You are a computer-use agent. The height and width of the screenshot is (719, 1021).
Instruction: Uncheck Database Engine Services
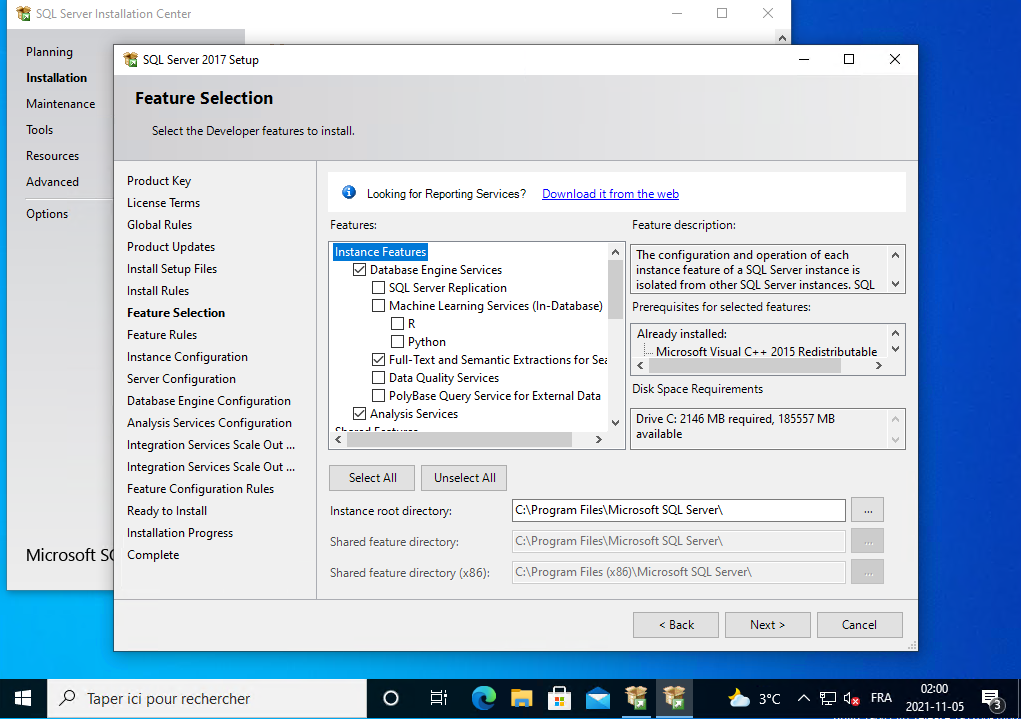[x=360, y=270]
